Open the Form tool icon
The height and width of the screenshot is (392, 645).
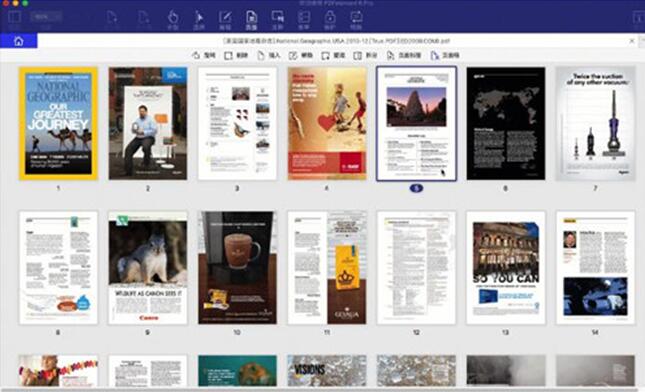tap(304, 20)
